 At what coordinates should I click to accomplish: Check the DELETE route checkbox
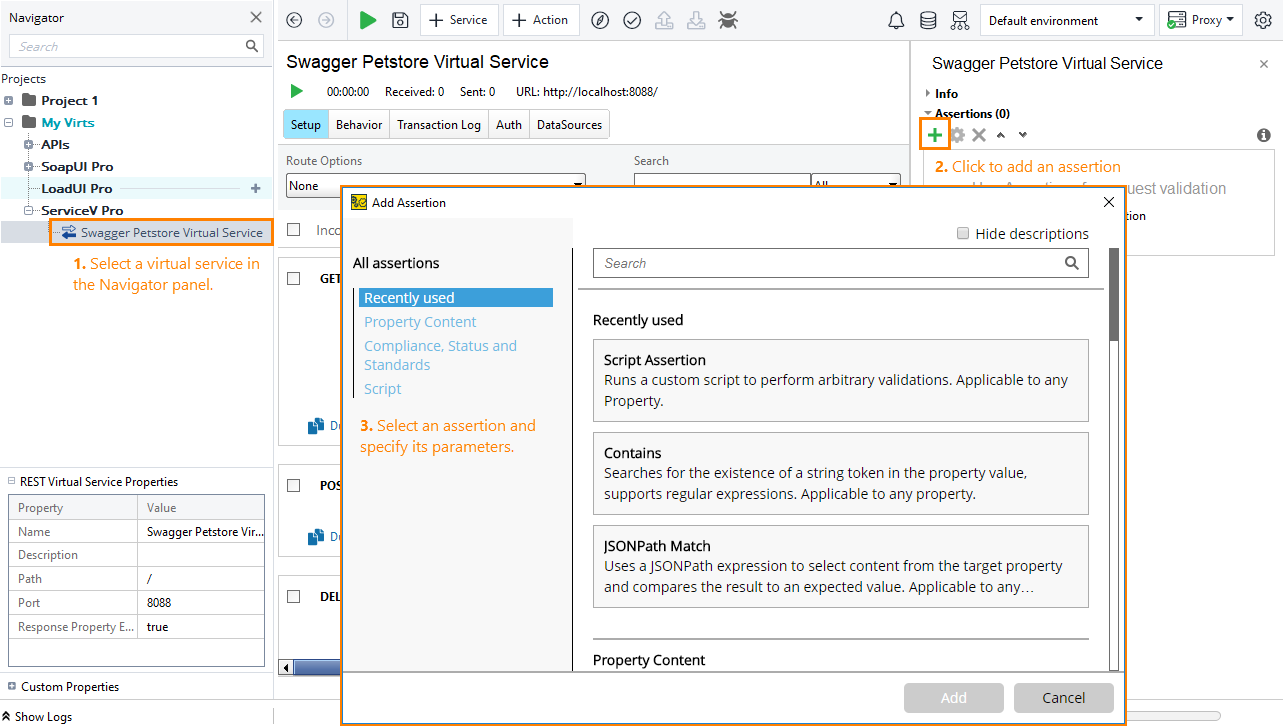point(293,596)
